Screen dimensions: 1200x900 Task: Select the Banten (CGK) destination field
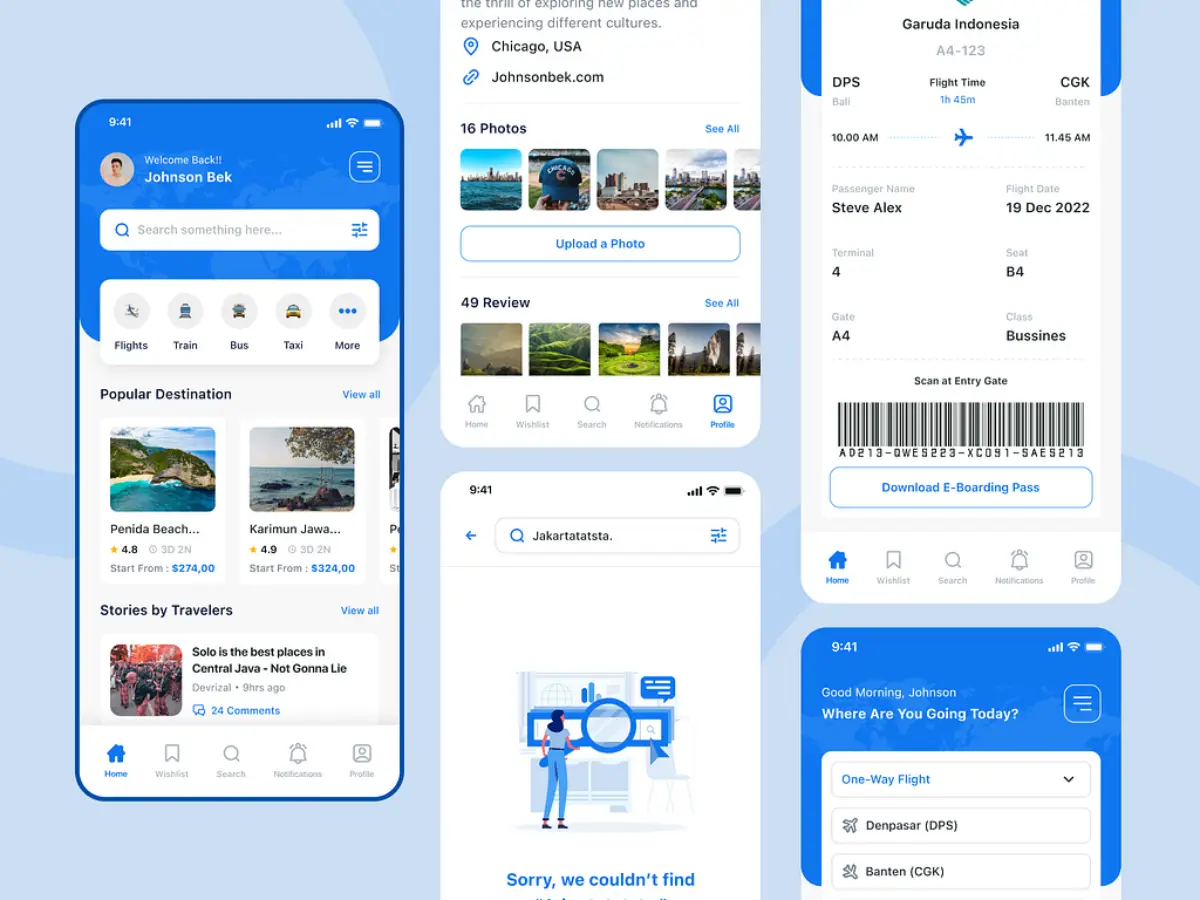pyautogui.click(x=960, y=871)
